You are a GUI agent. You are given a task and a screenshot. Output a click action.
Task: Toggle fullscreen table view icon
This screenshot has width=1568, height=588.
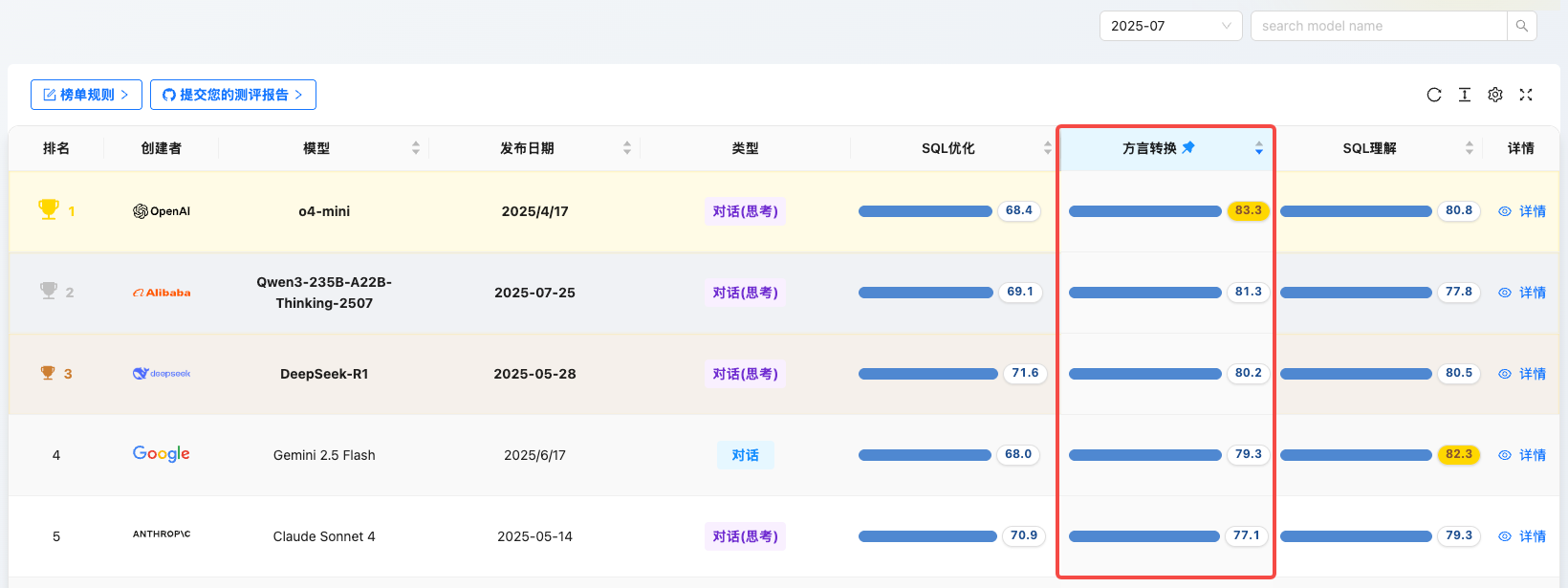[1526, 95]
